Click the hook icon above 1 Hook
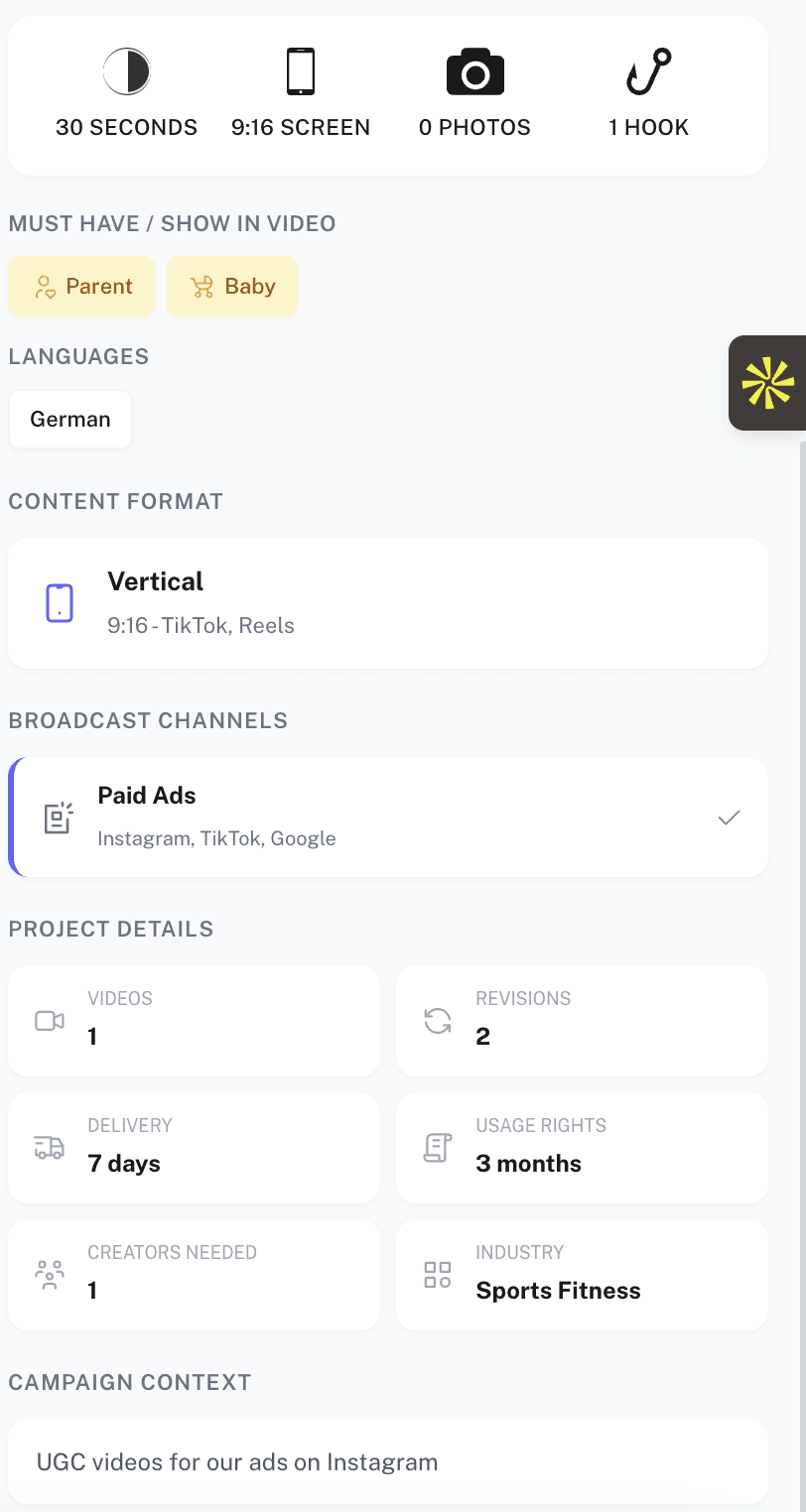The height and width of the screenshot is (1512, 806). tap(648, 72)
